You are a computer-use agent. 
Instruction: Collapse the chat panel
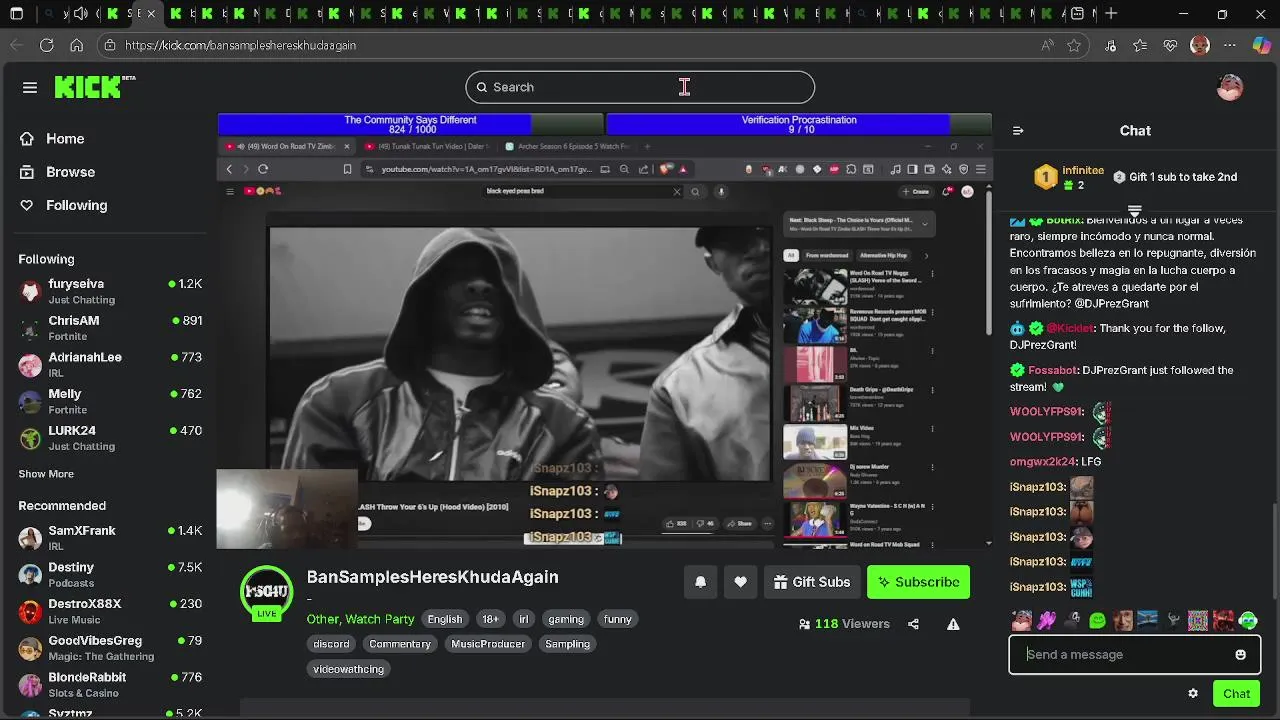click(x=1018, y=131)
